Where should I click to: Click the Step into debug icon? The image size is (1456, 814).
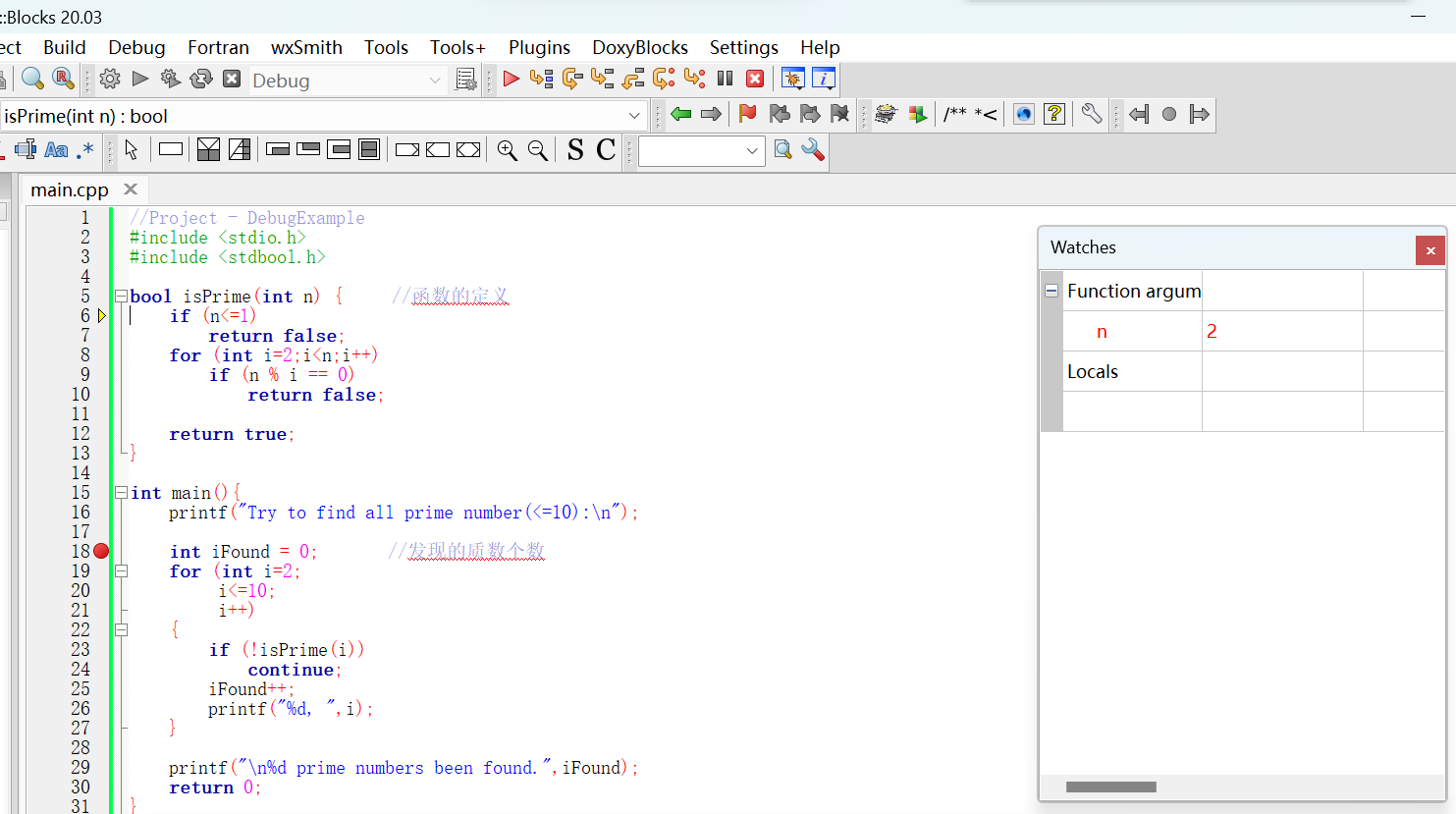(602, 79)
